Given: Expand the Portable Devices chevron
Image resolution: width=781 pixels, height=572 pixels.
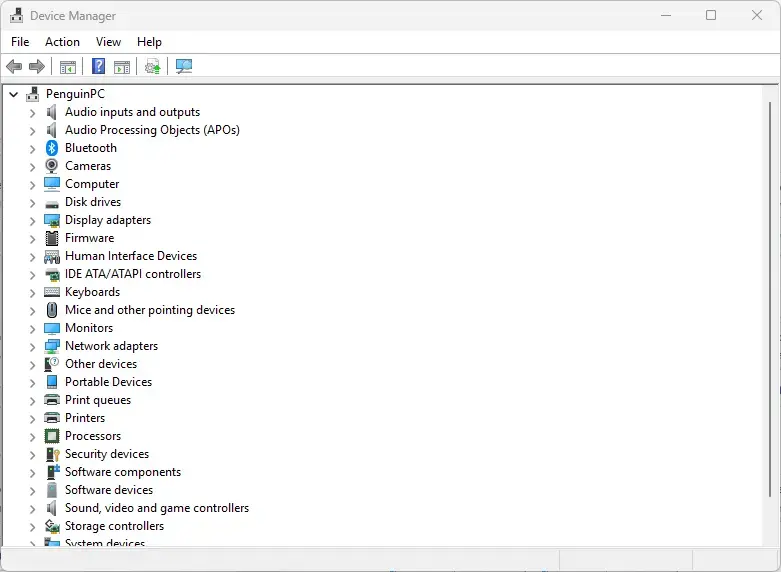Looking at the screenshot, I should point(32,383).
